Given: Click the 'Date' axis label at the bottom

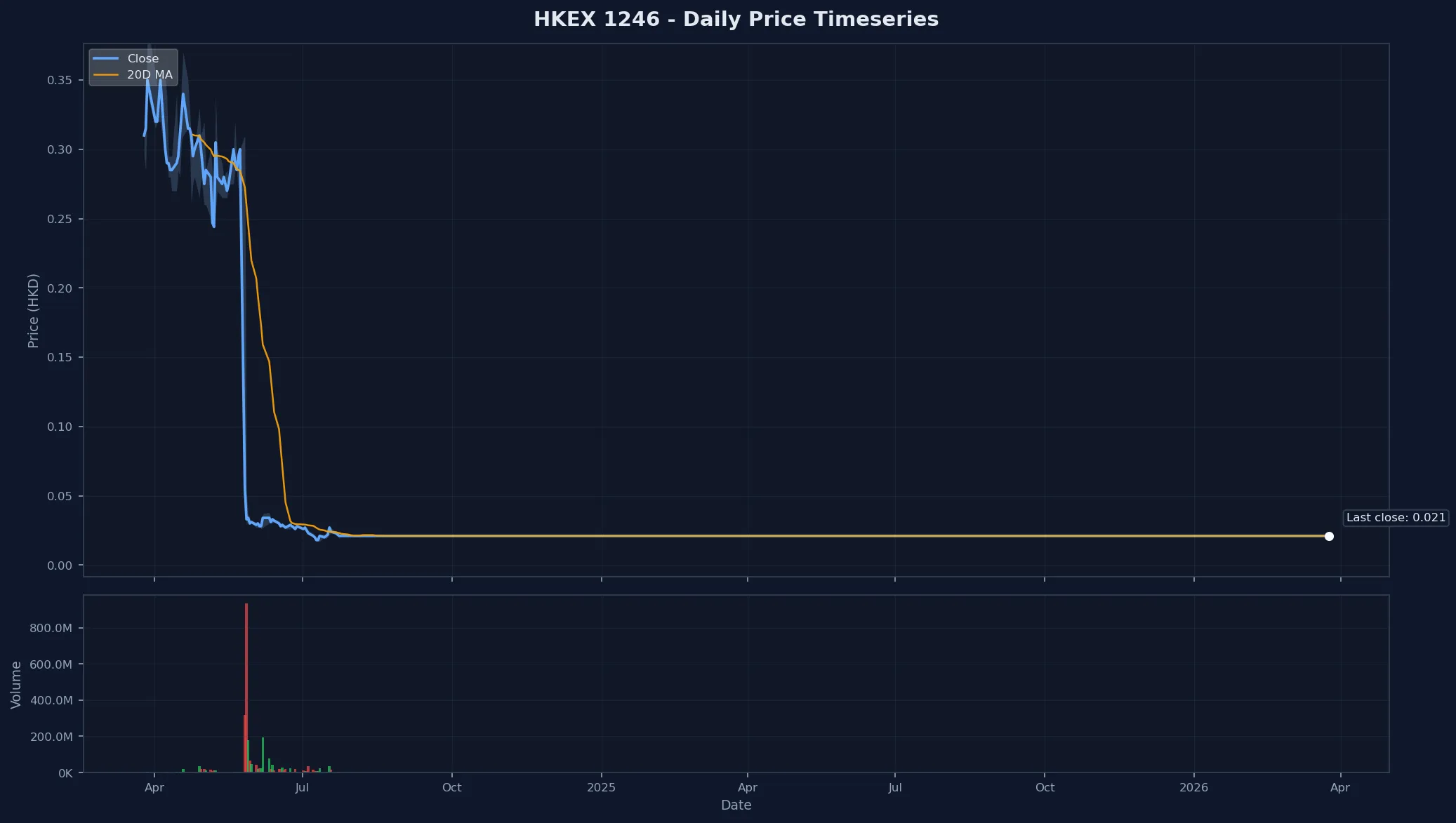Looking at the screenshot, I should [x=736, y=805].
